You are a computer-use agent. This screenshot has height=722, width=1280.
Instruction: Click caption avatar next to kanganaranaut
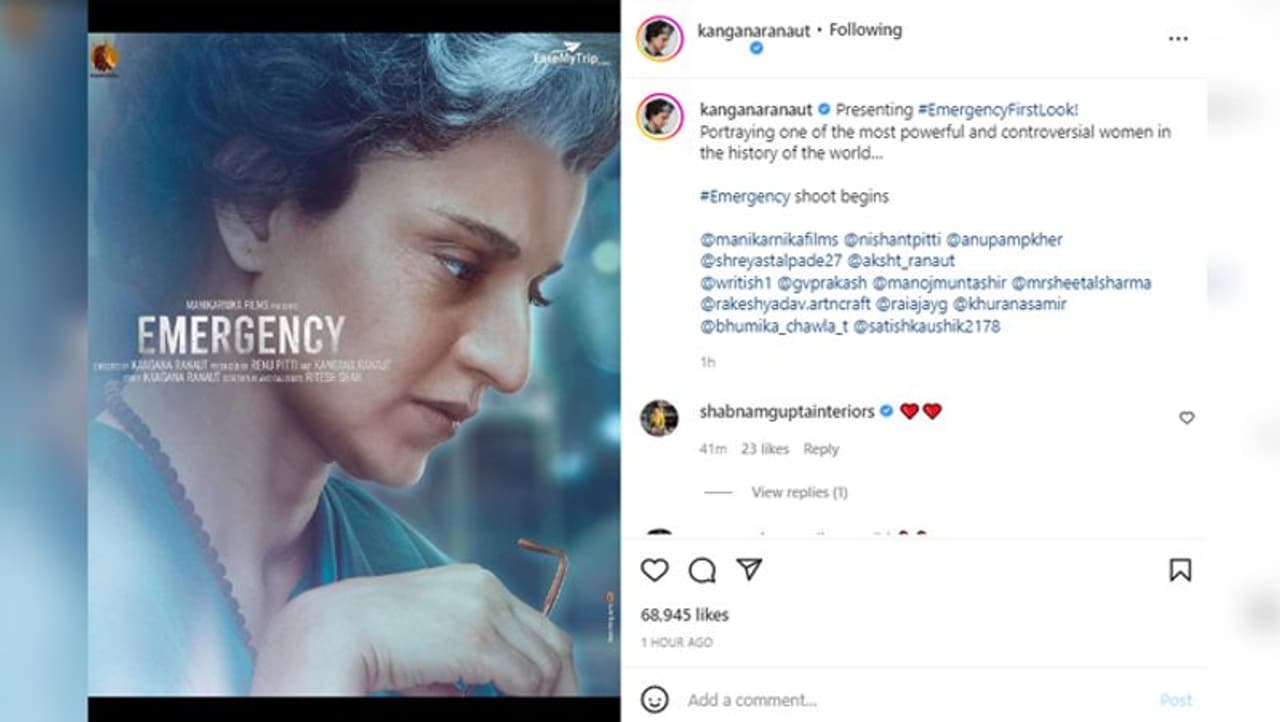[660, 118]
